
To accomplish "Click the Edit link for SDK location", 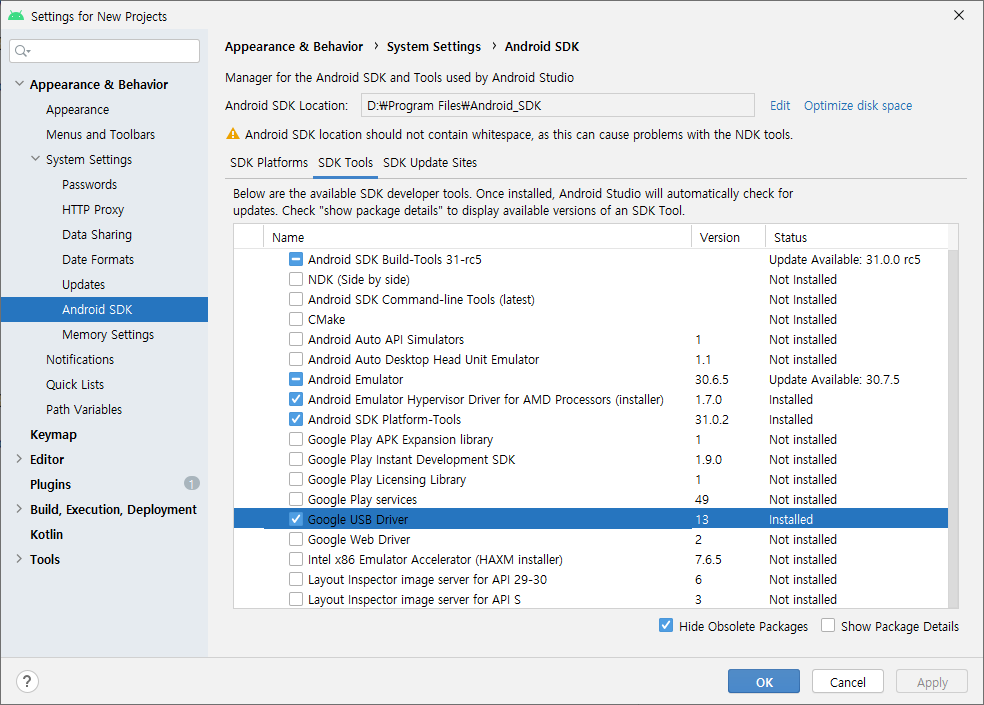I will [x=780, y=105].
